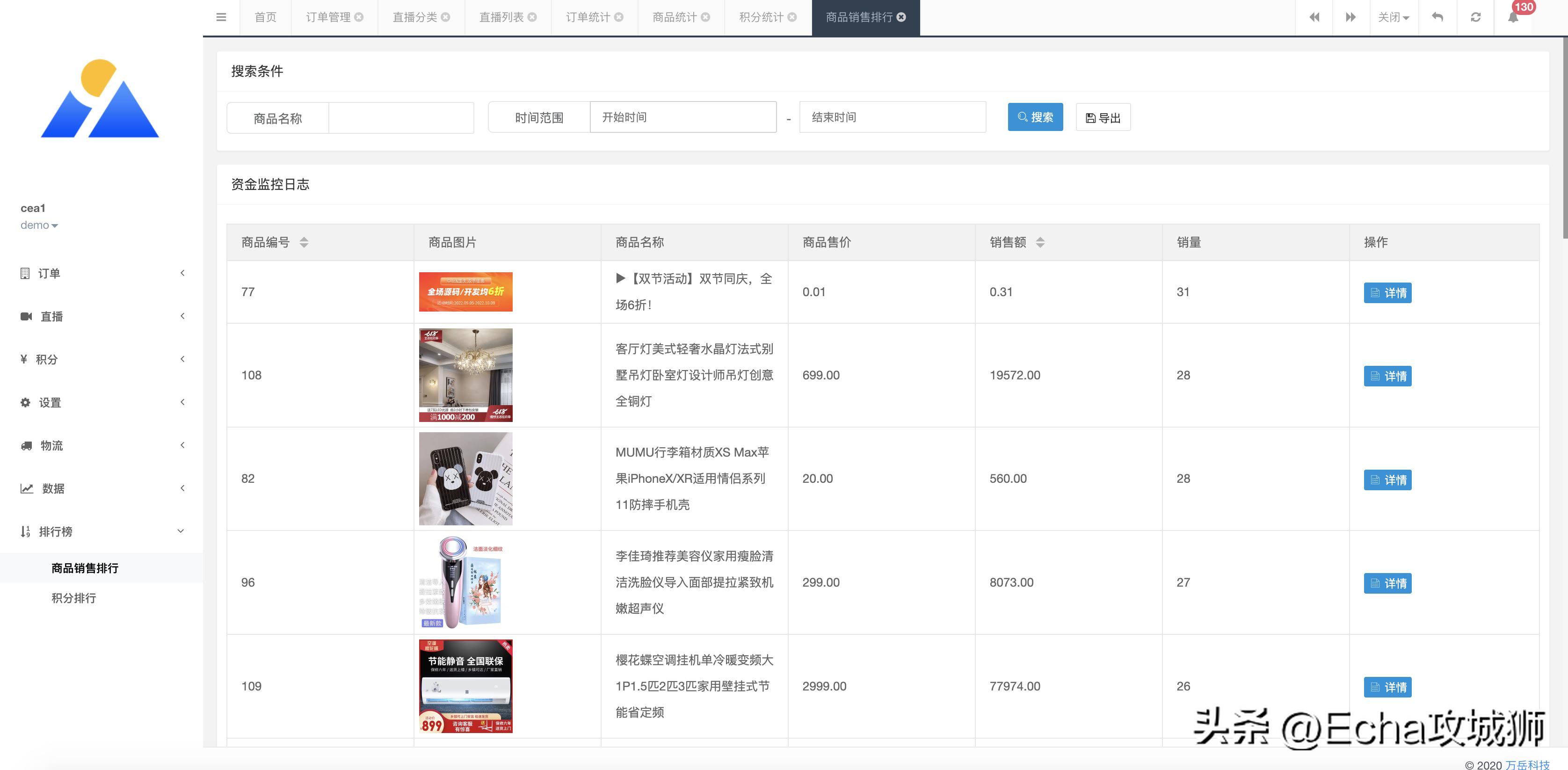This screenshot has height=770, width=1568.
Task: Toggle the sidebar with the hamburger icon
Action: click(x=221, y=17)
